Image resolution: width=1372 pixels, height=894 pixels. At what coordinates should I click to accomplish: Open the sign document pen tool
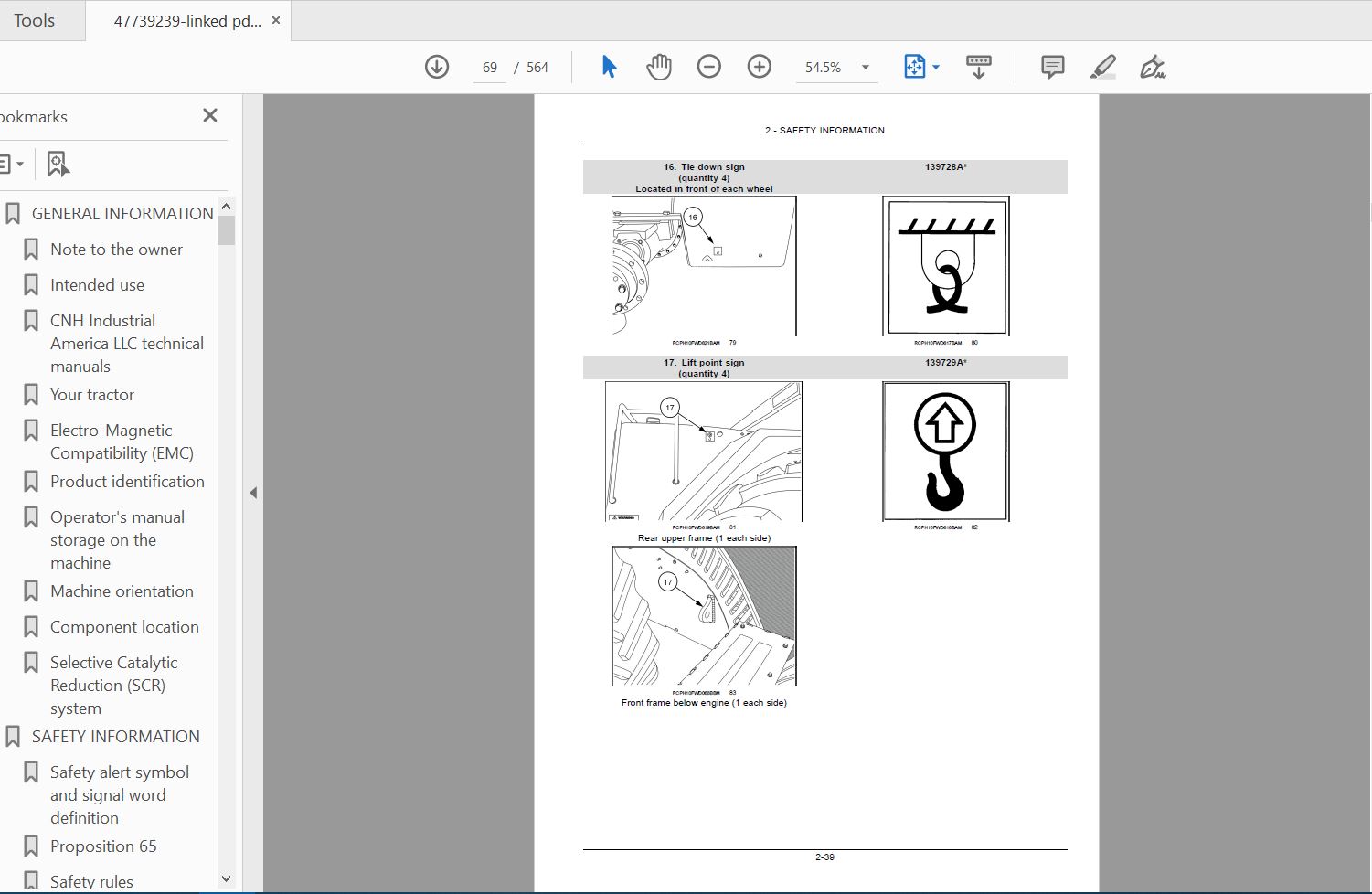point(1153,67)
